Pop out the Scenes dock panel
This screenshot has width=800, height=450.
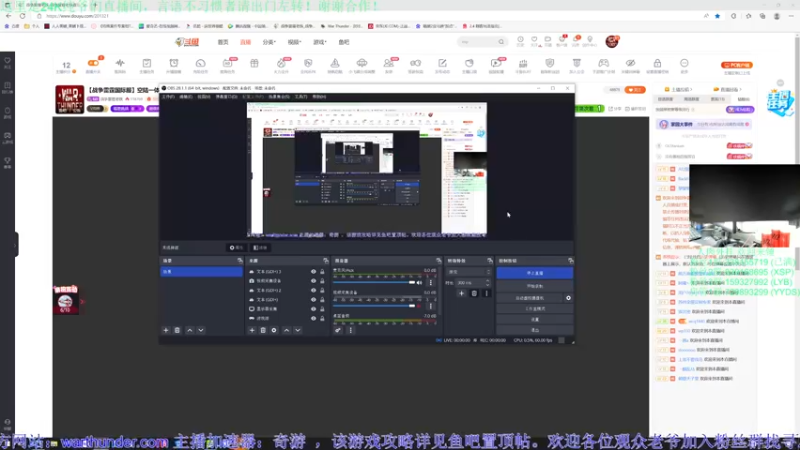(x=240, y=261)
